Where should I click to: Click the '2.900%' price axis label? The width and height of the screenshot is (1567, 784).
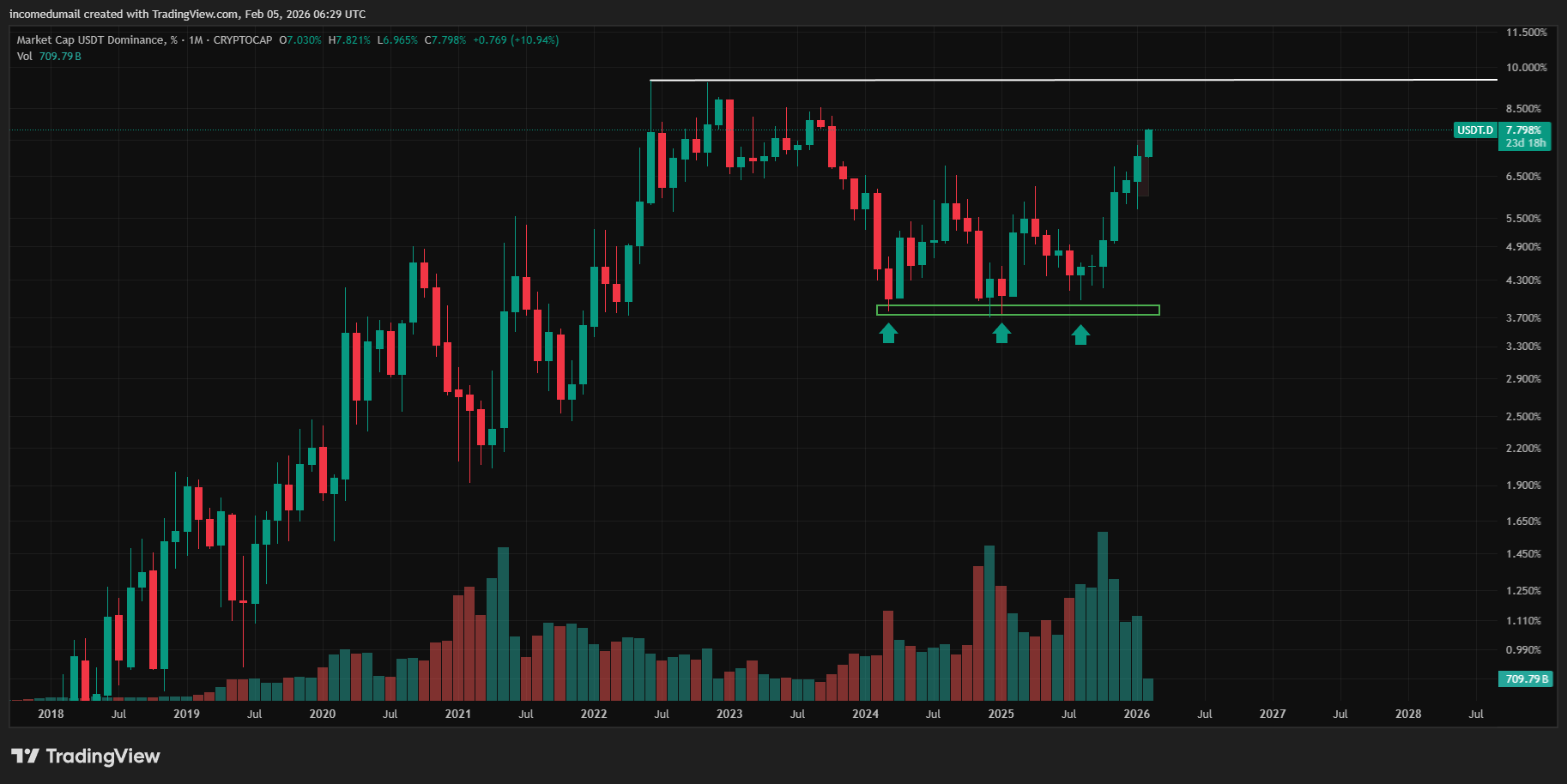tap(1523, 379)
